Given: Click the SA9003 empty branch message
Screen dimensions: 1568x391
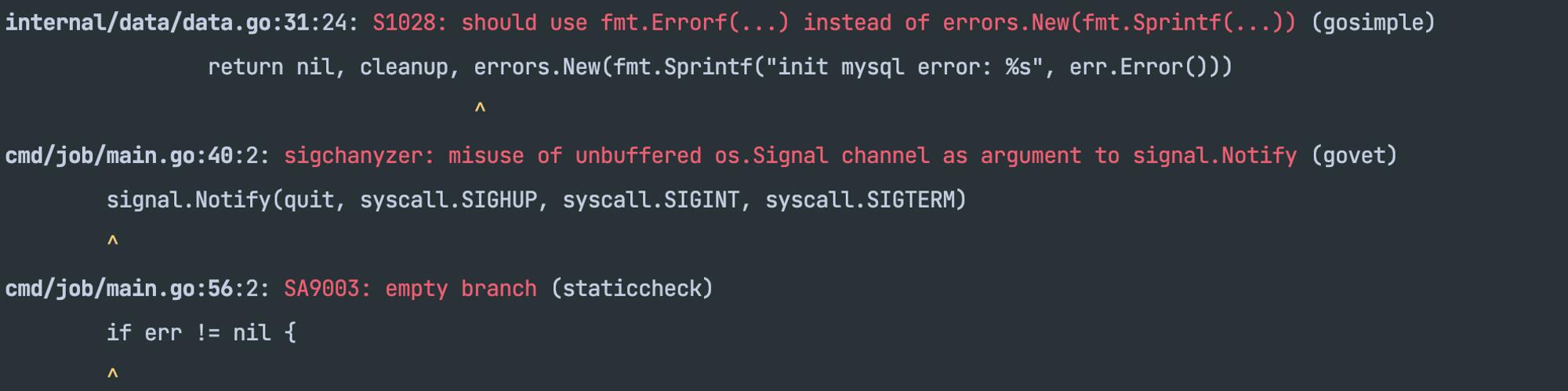Looking at the screenshot, I should [x=411, y=289].
